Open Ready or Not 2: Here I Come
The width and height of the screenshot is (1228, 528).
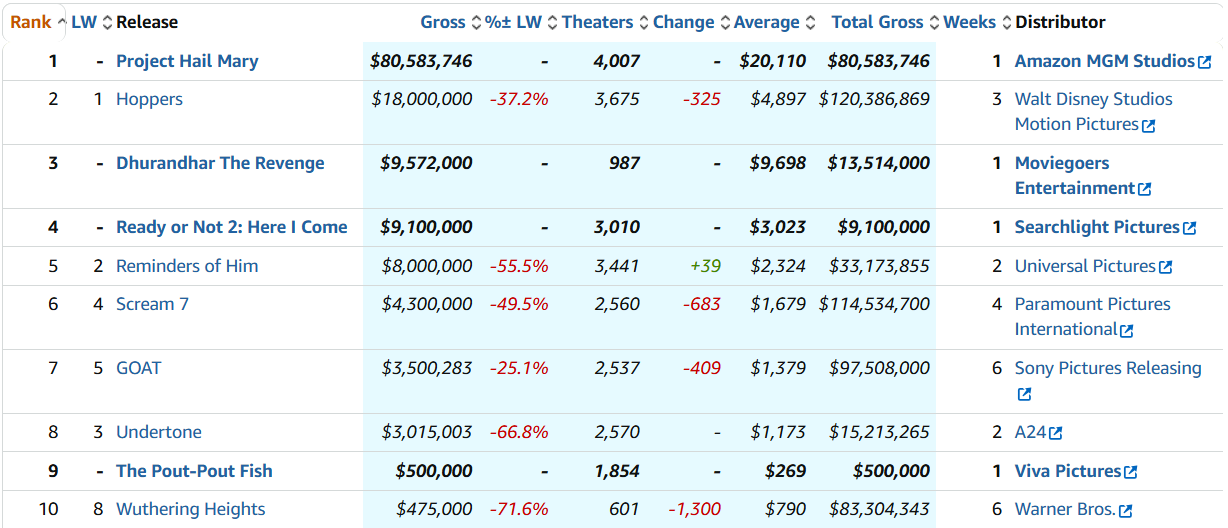tap(232, 227)
